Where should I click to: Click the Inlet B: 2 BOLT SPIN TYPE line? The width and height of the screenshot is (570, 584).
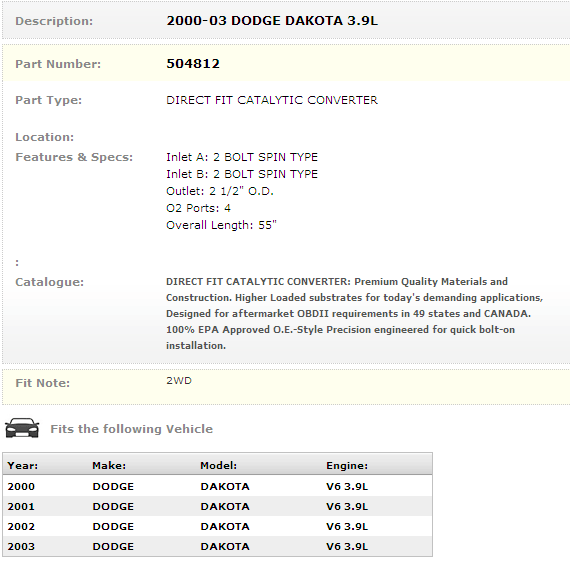[242, 174]
